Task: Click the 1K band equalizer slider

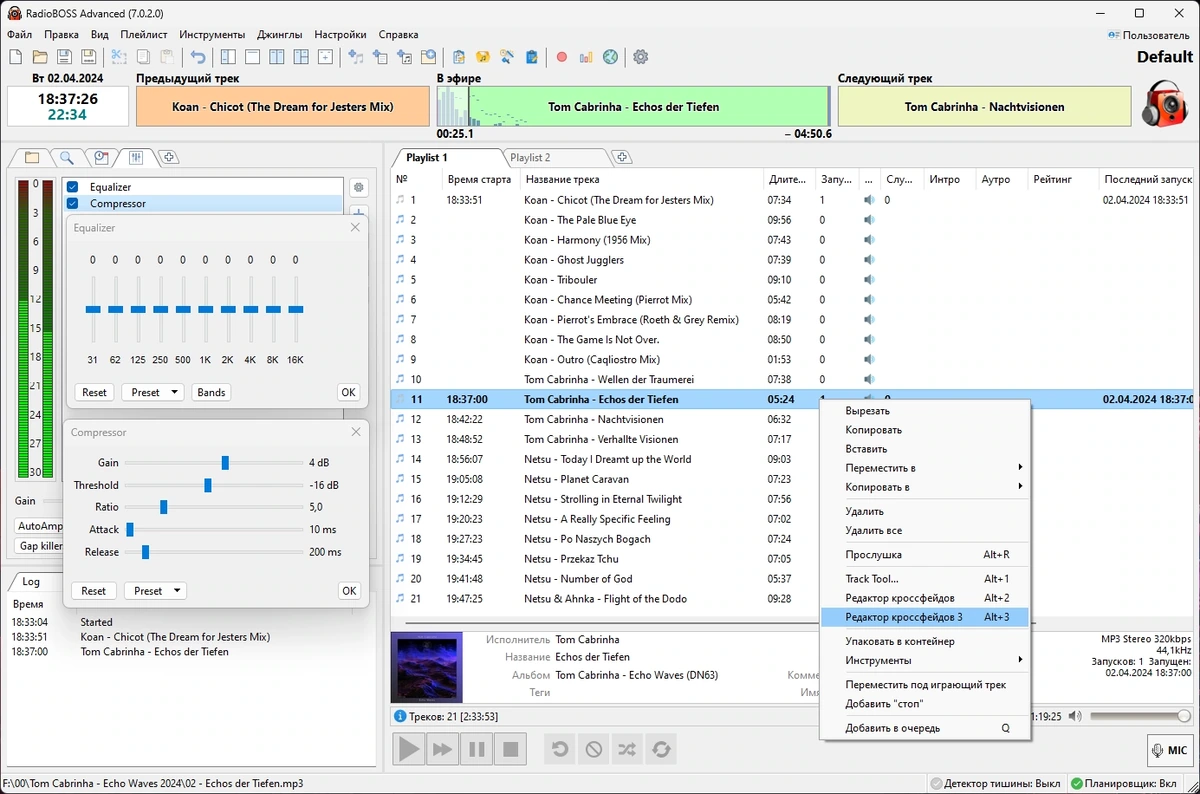Action: tap(205, 310)
